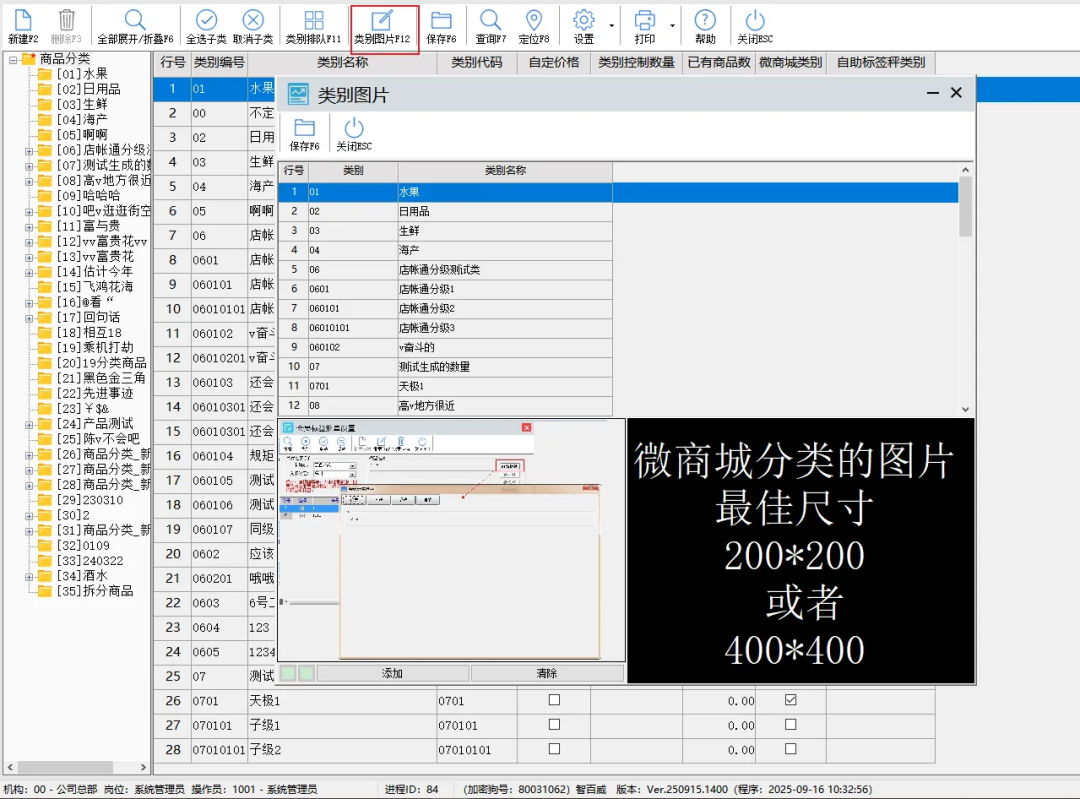Click the 全选子类 checkmark icon
Viewport: 1080px width, 799px height.
click(206, 21)
